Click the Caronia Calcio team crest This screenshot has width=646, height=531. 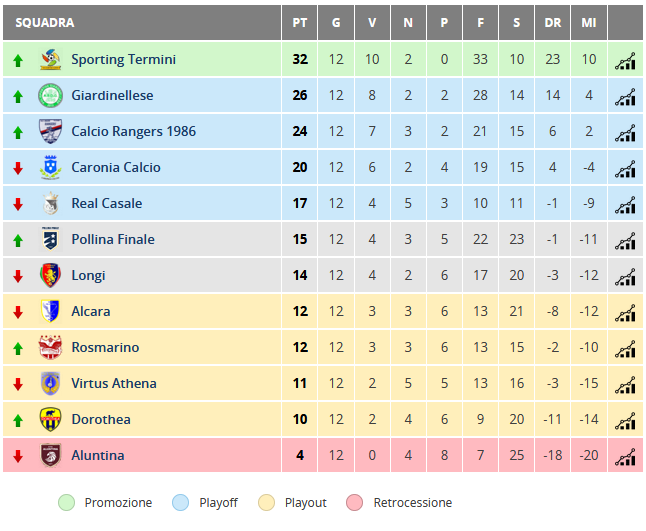pos(50,167)
